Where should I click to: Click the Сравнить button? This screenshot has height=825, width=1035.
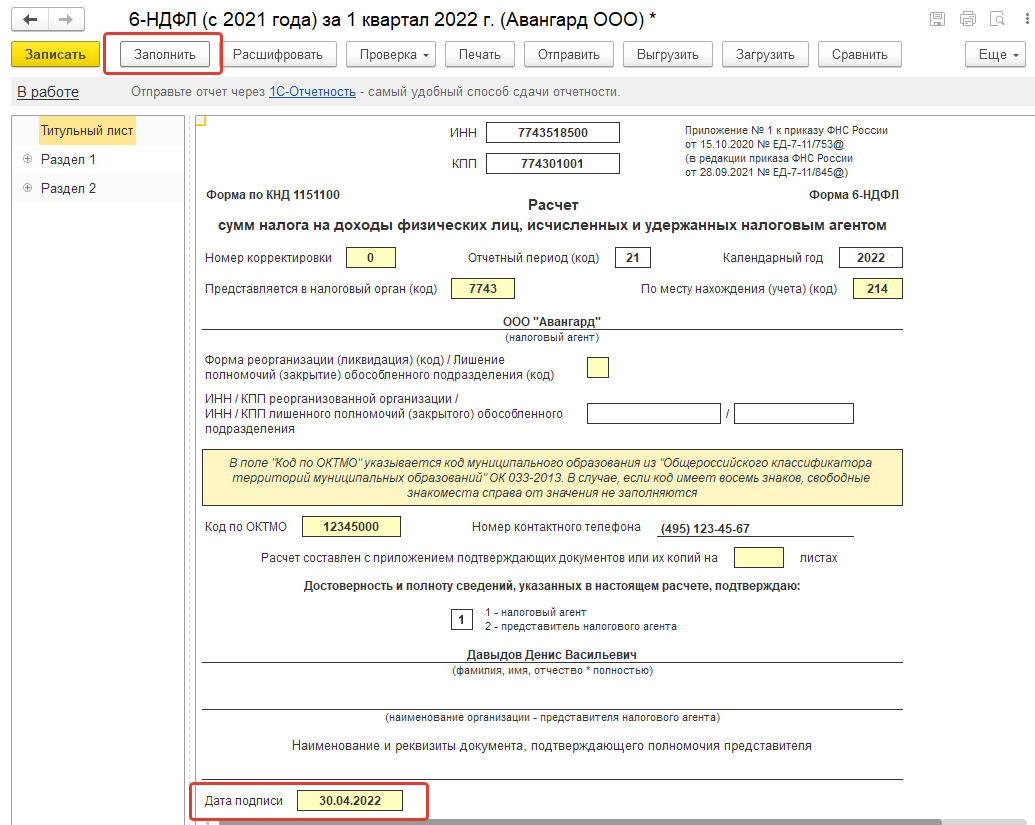click(859, 54)
